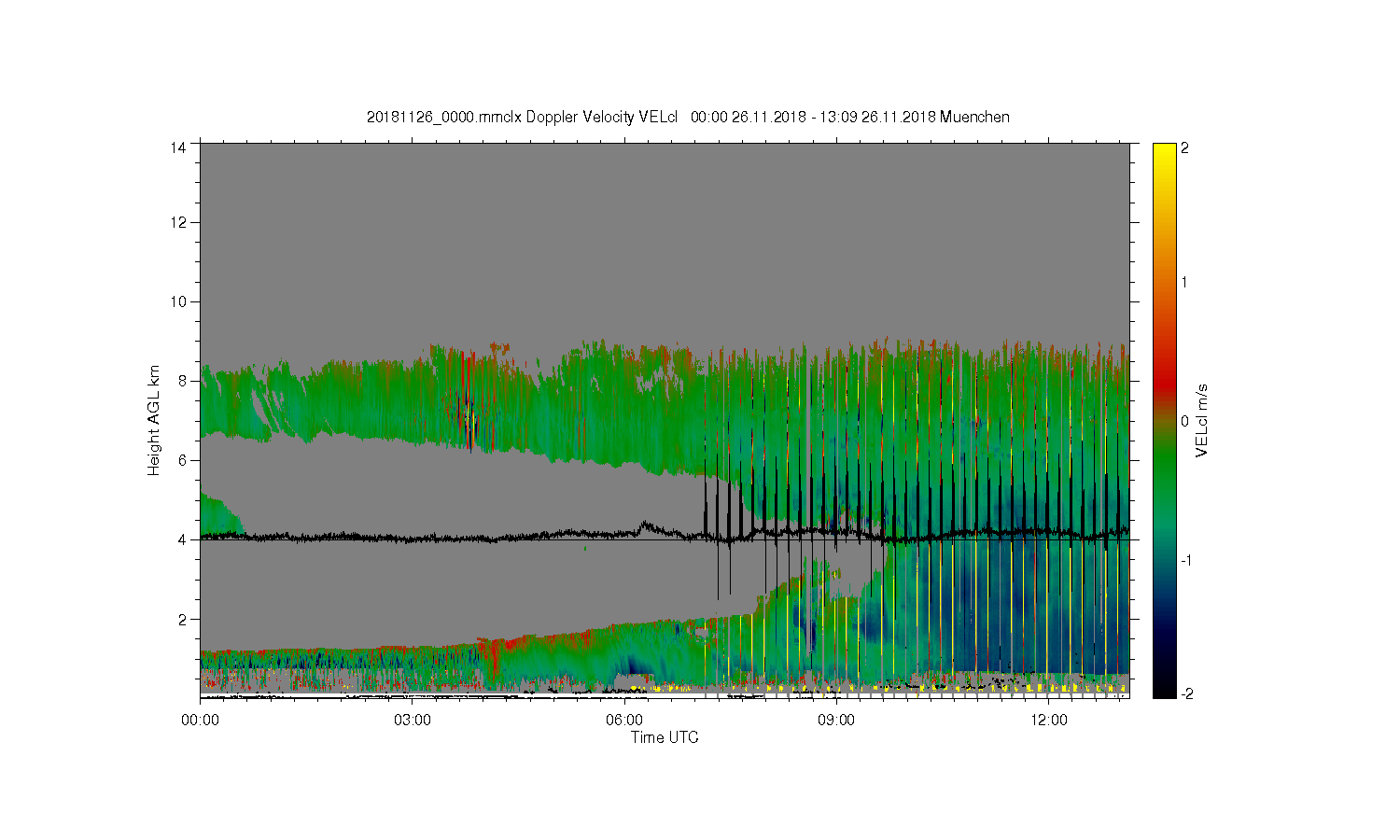
Task: Click the 06:00 time tick label
Action: pyautogui.click(x=623, y=720)
